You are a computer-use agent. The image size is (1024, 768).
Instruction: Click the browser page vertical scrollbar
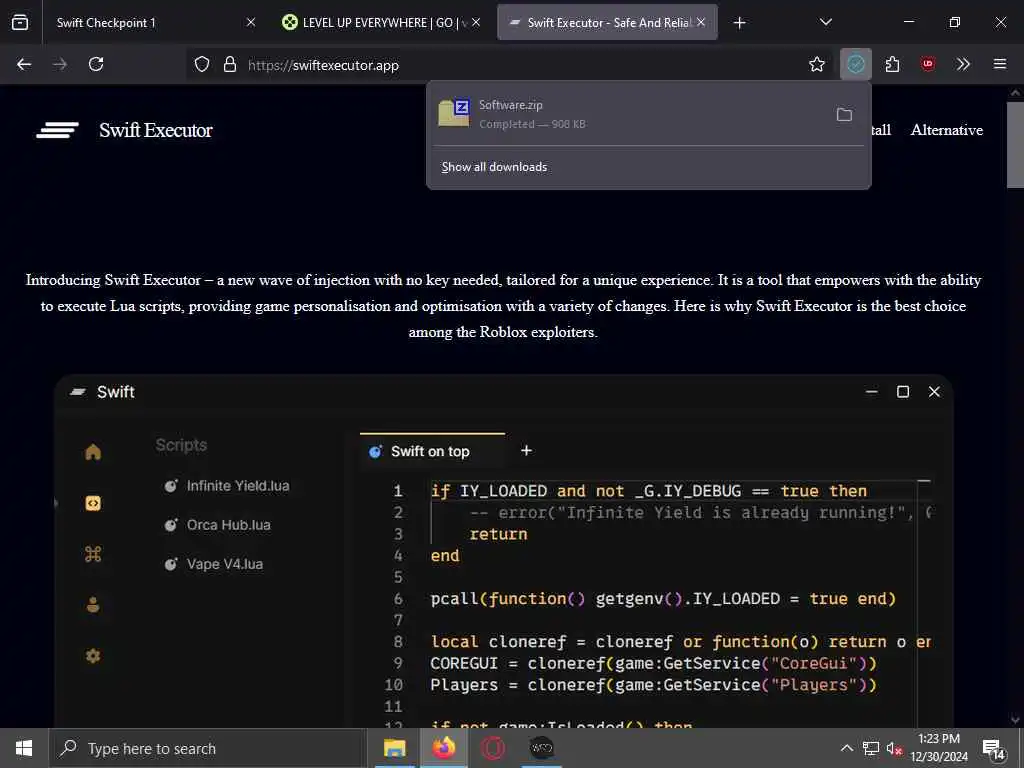[1015, 145]
